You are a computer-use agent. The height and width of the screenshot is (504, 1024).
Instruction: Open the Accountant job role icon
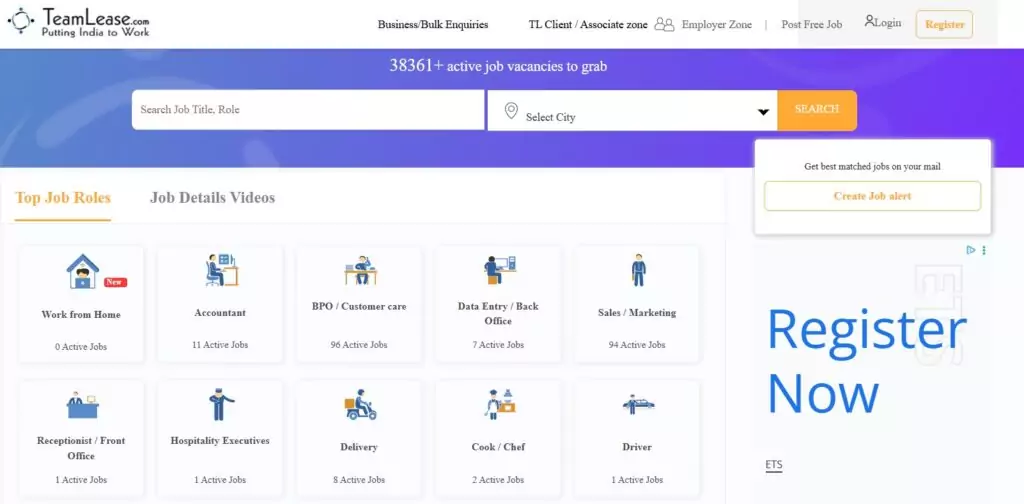(220, 270)
